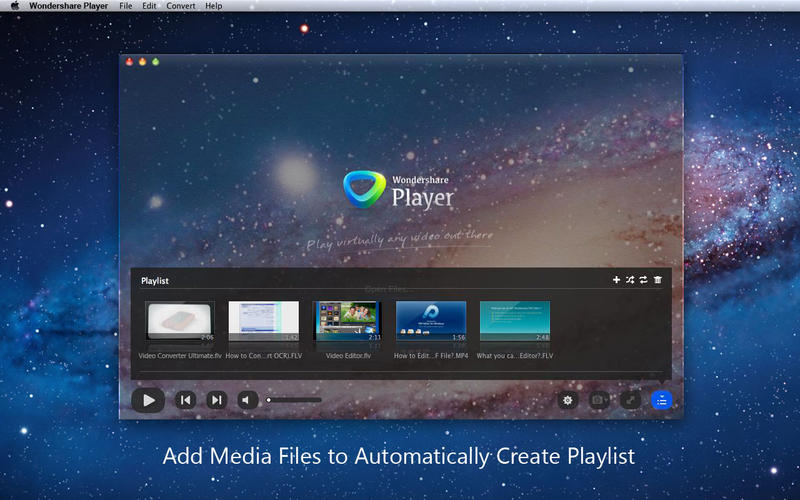
Task: Click the Open Files... link
Action: (x=388, y=290)
